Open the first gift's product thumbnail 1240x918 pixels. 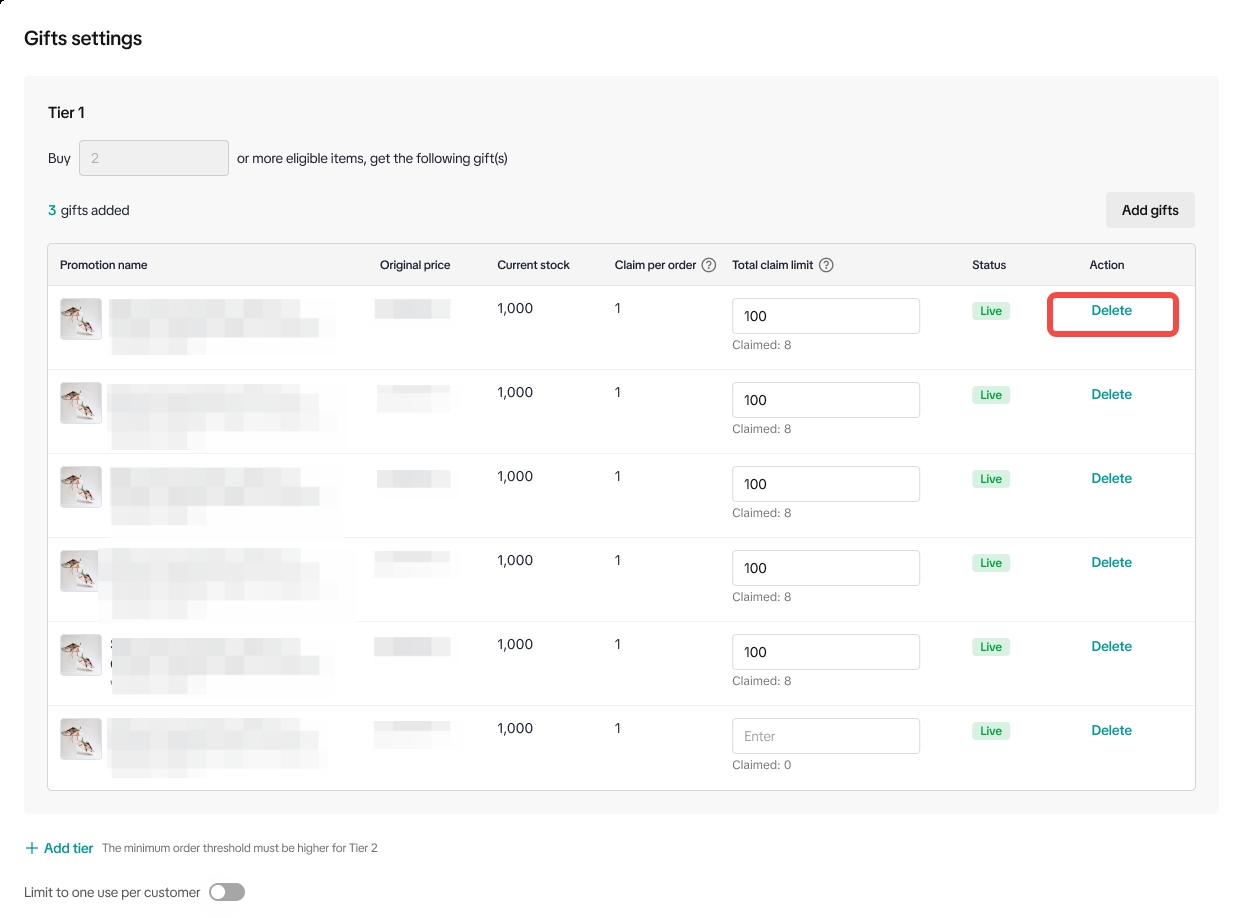(81, 319)
